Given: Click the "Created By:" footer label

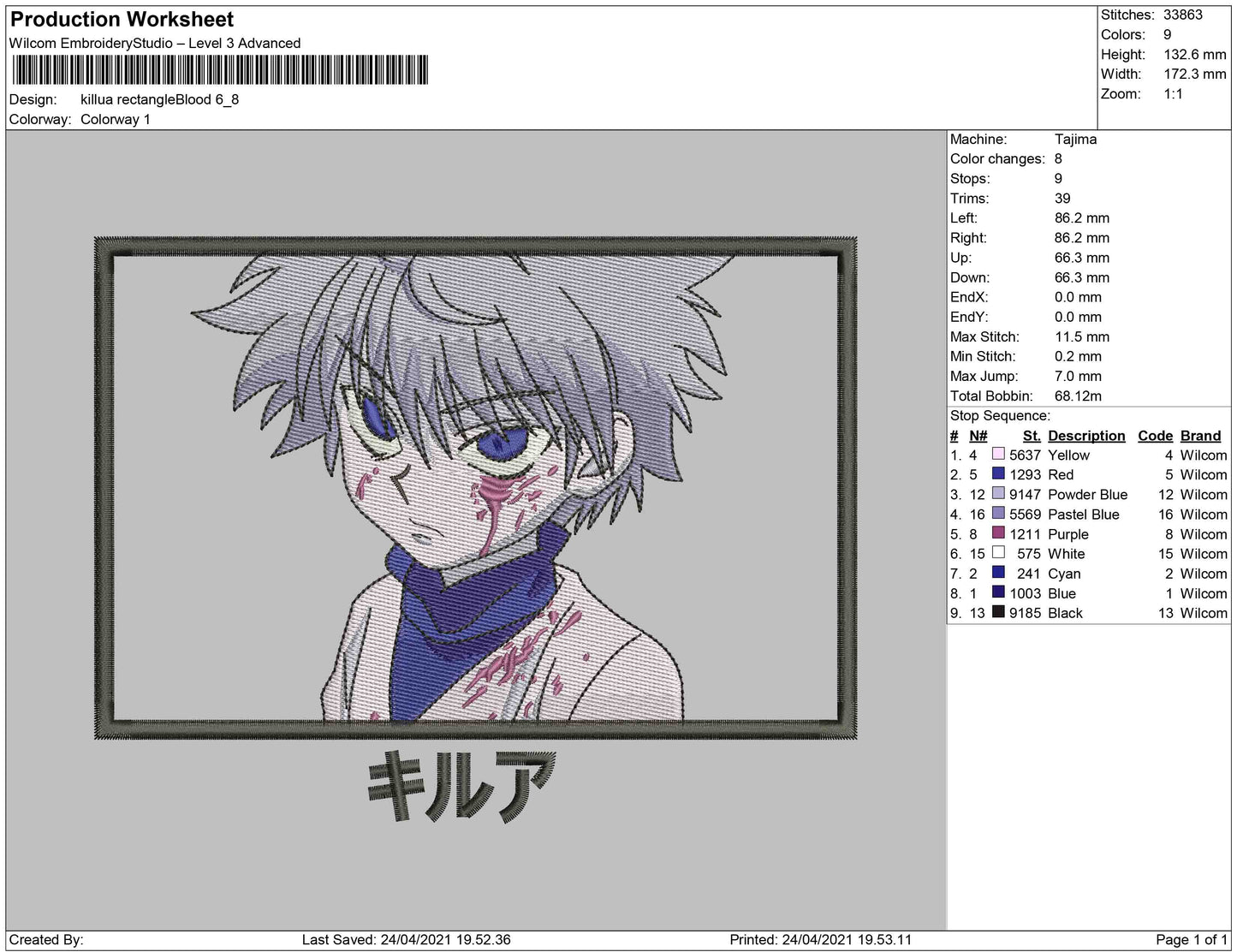Looking at the screenshot, I should point(46,939).
